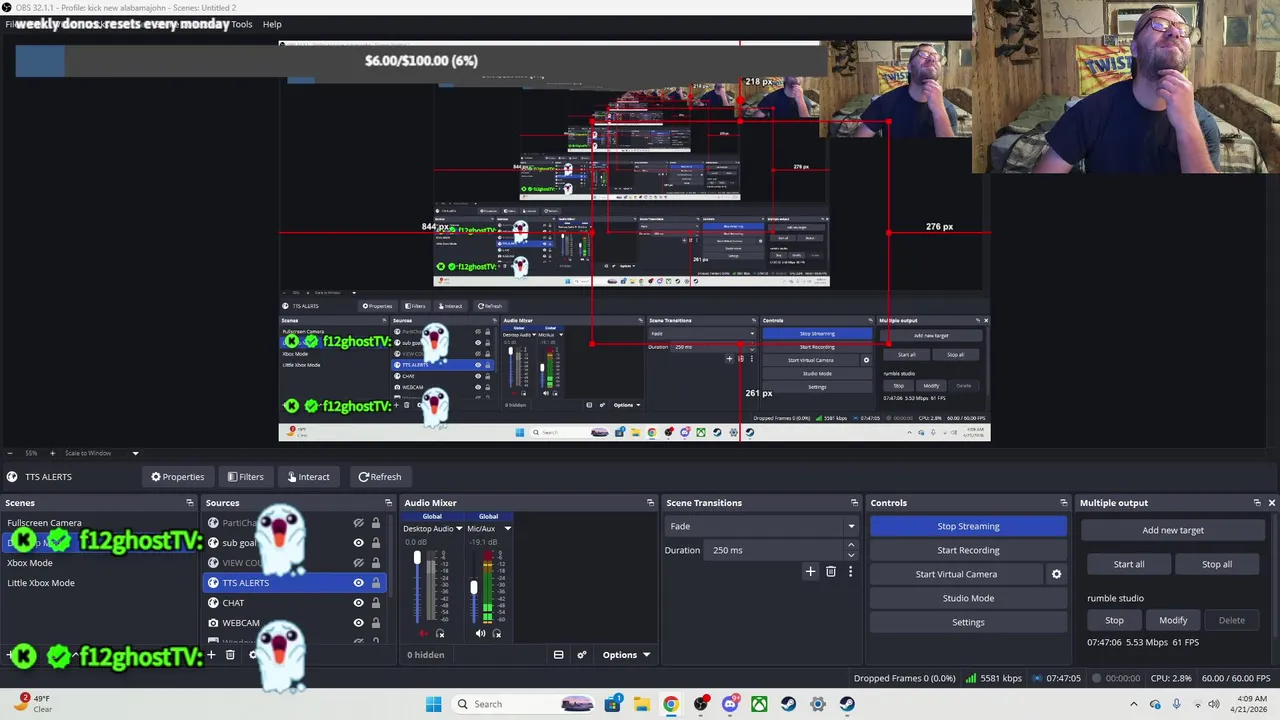The width and height of the screenshot is (1280, 720).
Task: Open audio mixer Options dropdown
Action: click(626, 655)
